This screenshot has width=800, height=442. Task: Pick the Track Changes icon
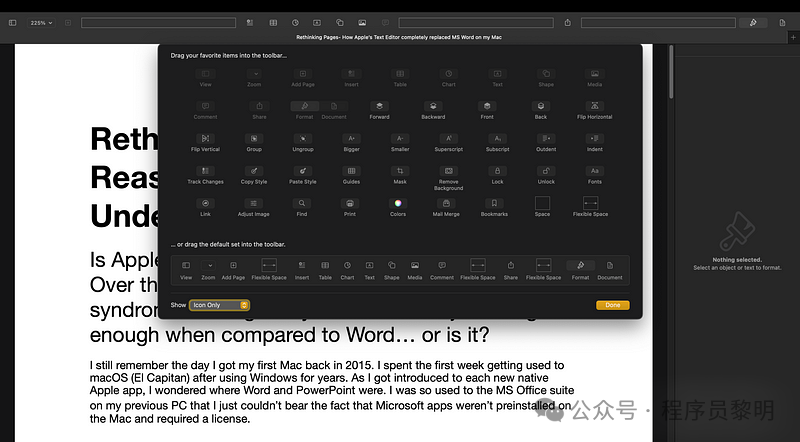[205, 171]
